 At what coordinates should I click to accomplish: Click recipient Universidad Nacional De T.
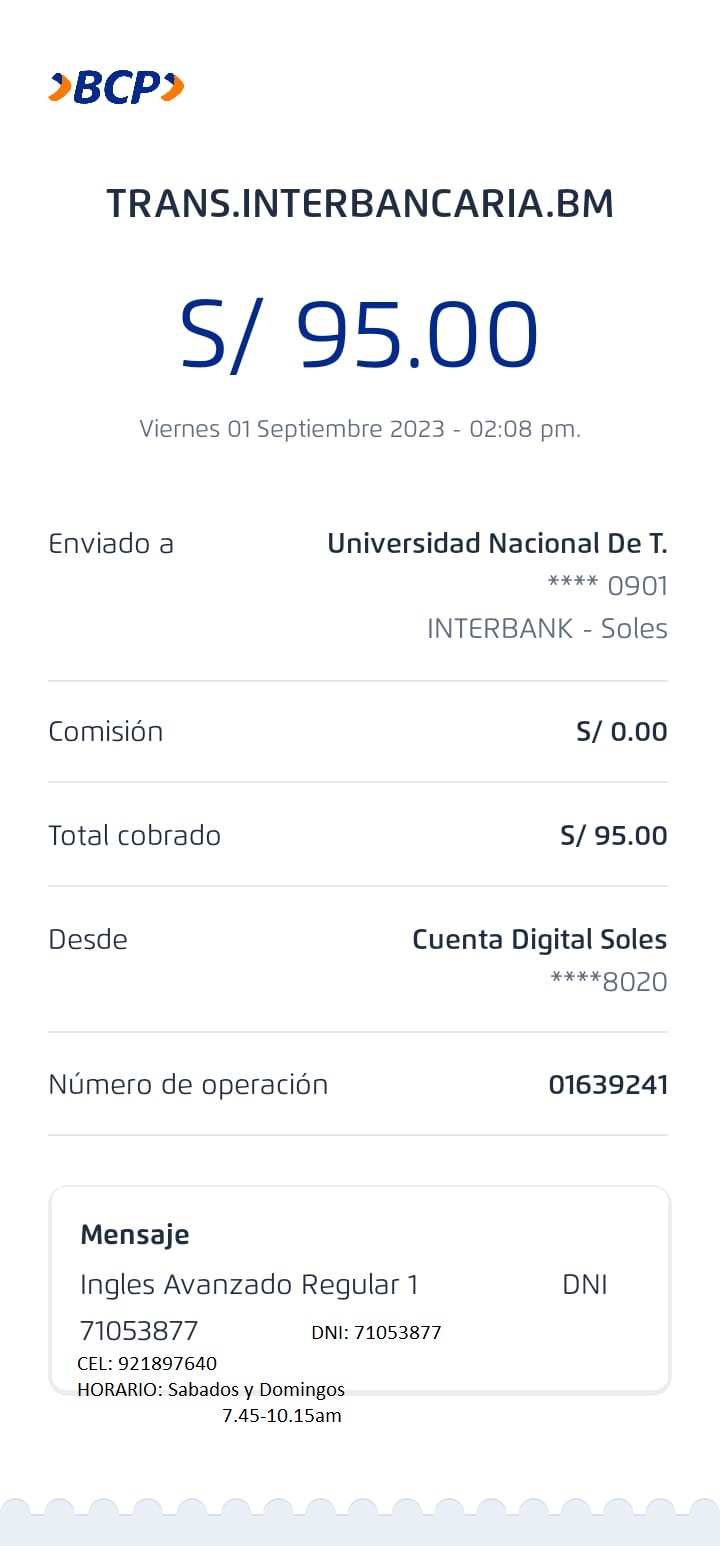tap(497, 544)
